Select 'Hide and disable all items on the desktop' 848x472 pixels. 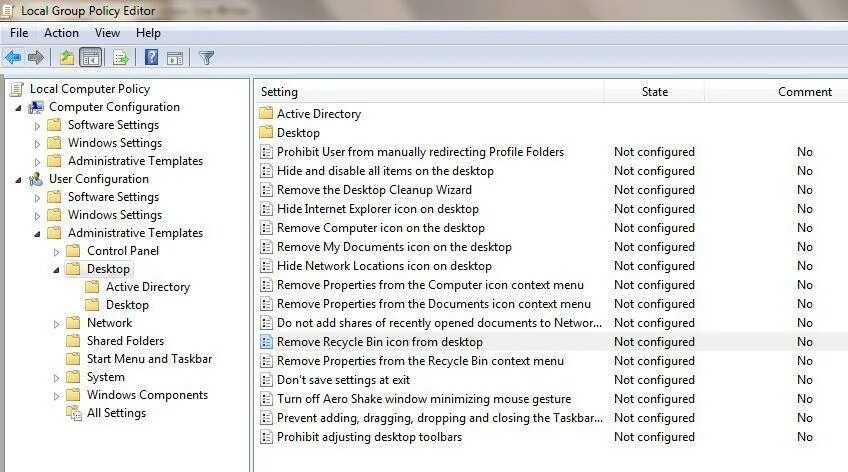click(385, 171)
